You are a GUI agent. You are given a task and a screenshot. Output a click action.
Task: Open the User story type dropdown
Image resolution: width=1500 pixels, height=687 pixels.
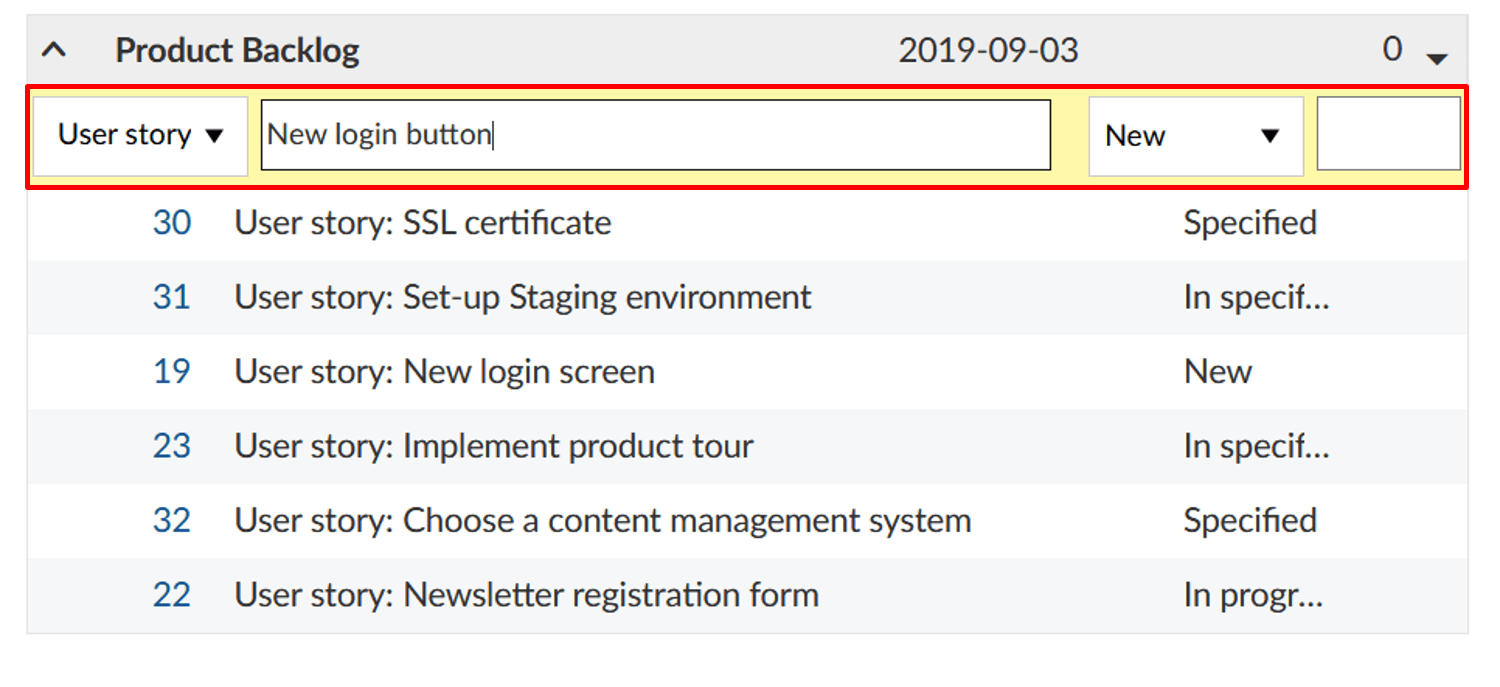pyautogui.click(x=140, y=135)
